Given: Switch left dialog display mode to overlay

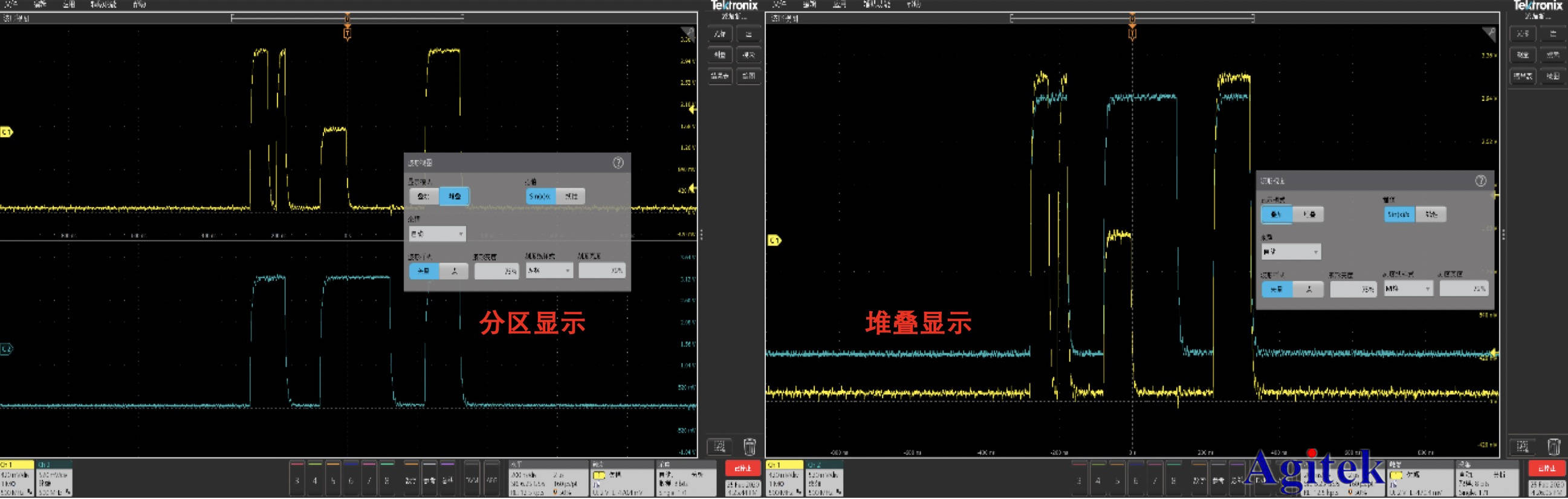Looking at the screenshot, I should (424, 196).
